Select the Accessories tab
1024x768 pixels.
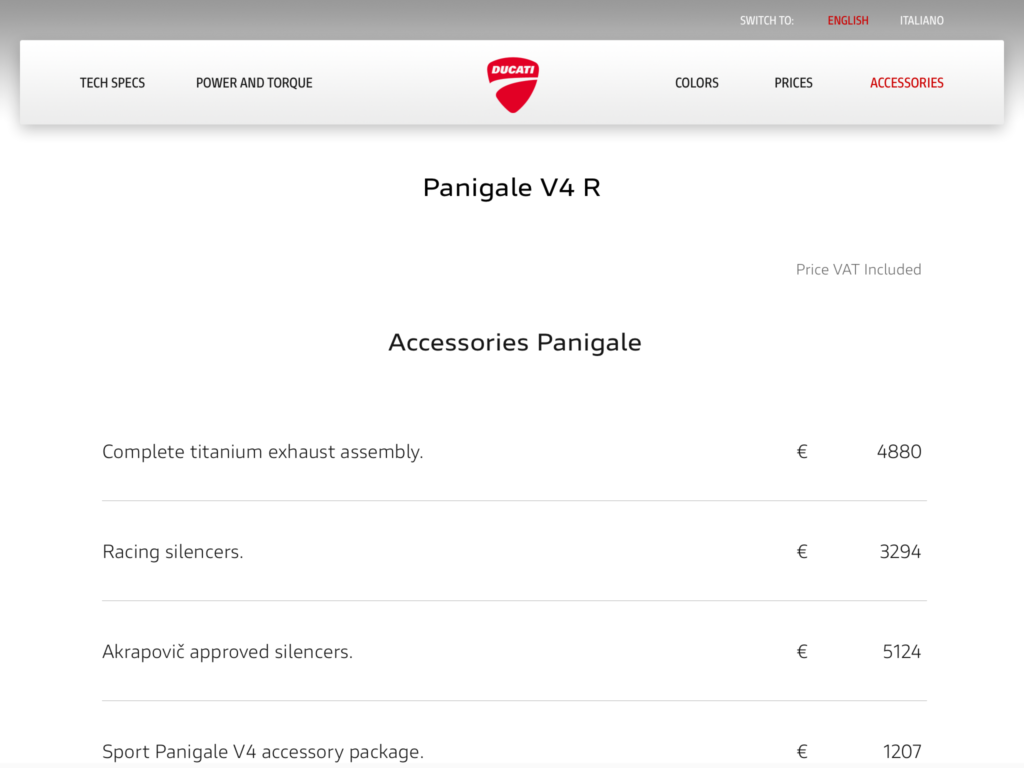point(907,83)
